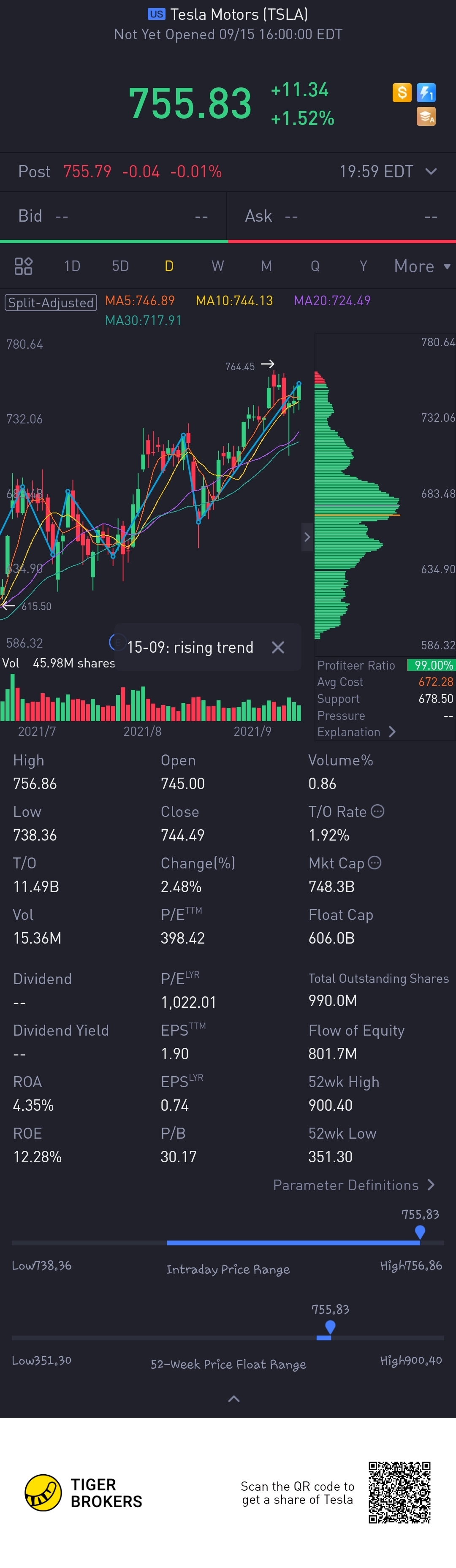The height and width of the screenshot is (1568, 456).
Task: Tap the orange dollar-sign icon
Action: 402,92
